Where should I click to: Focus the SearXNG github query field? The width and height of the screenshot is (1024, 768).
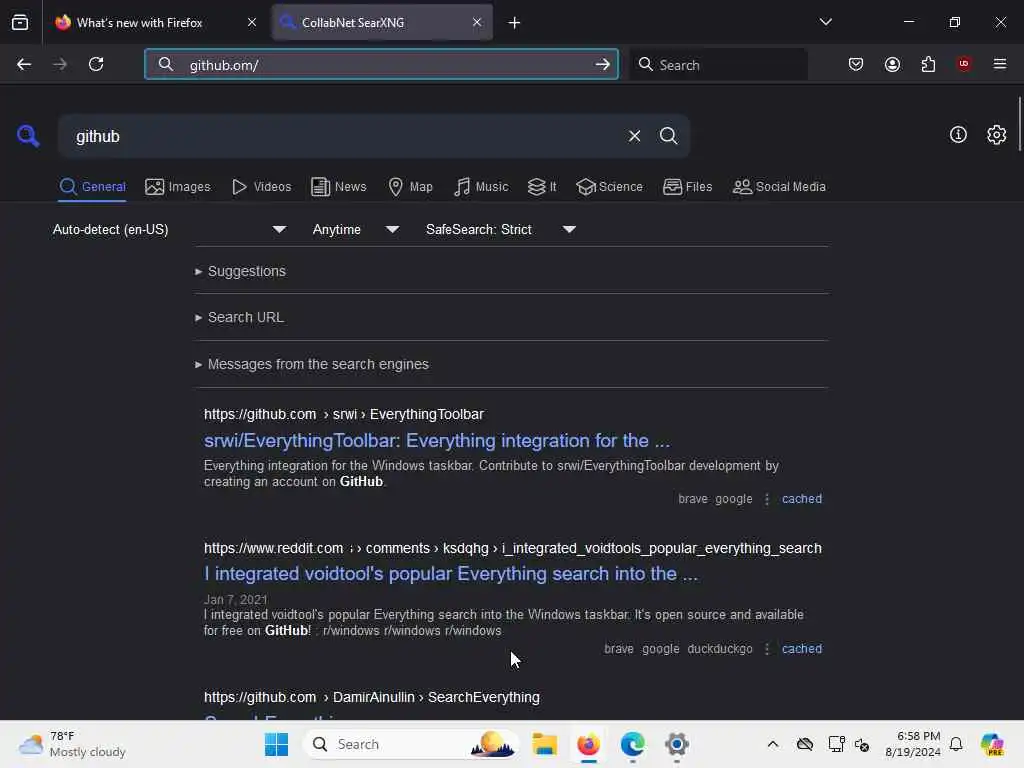[x=340, y=136]
